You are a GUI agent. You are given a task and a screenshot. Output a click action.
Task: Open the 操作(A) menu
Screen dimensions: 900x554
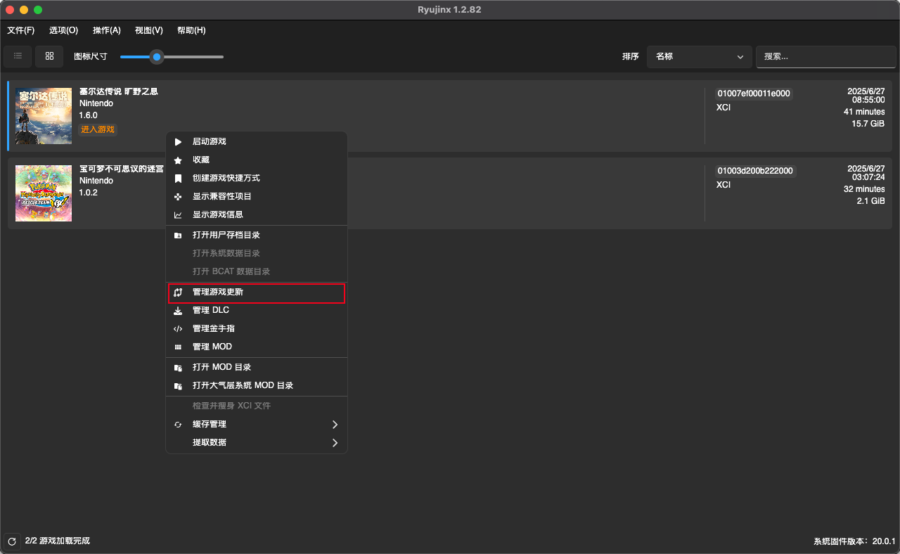point(107,30)
